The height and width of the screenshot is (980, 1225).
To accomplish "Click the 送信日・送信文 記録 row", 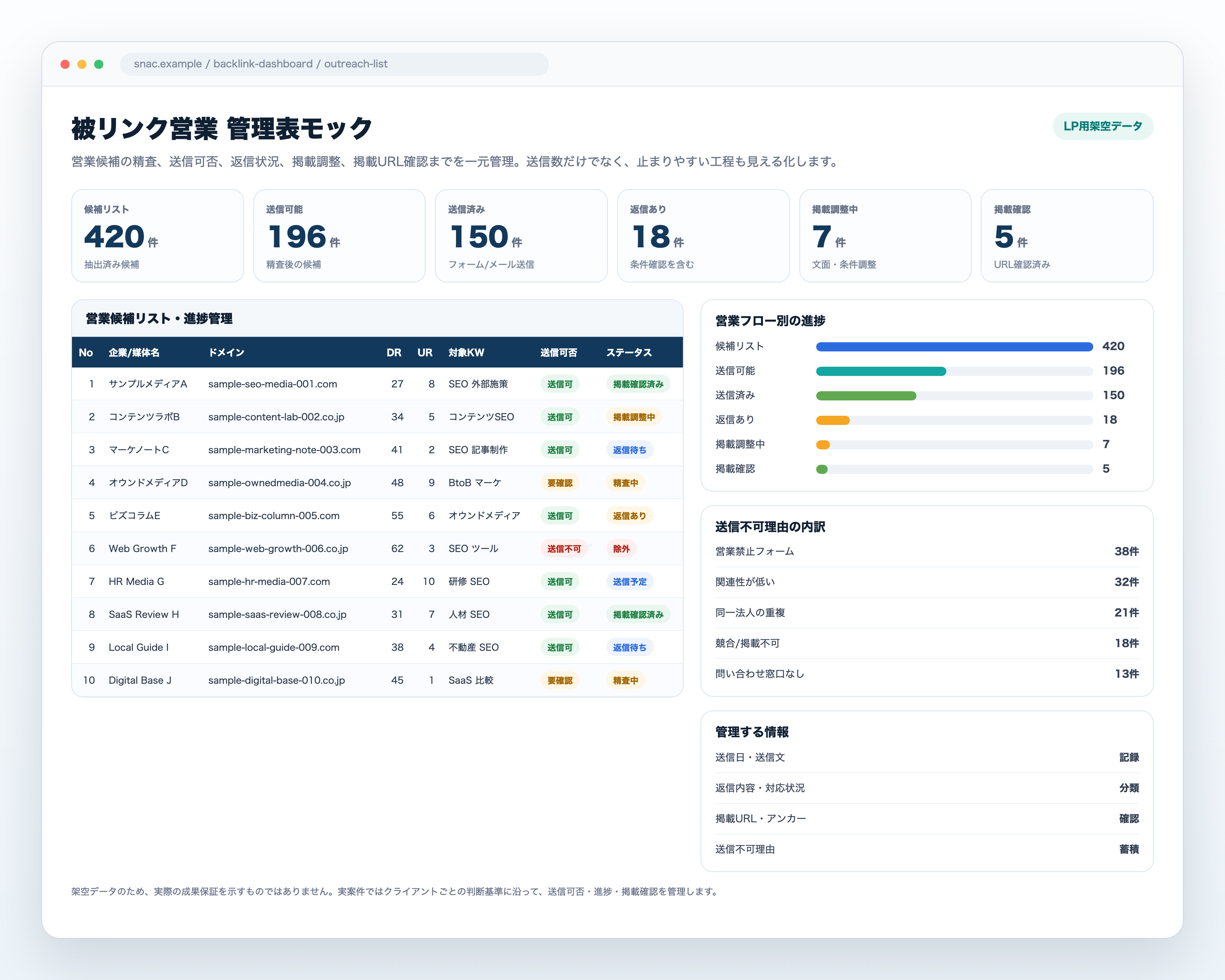I will coord(927,757).
